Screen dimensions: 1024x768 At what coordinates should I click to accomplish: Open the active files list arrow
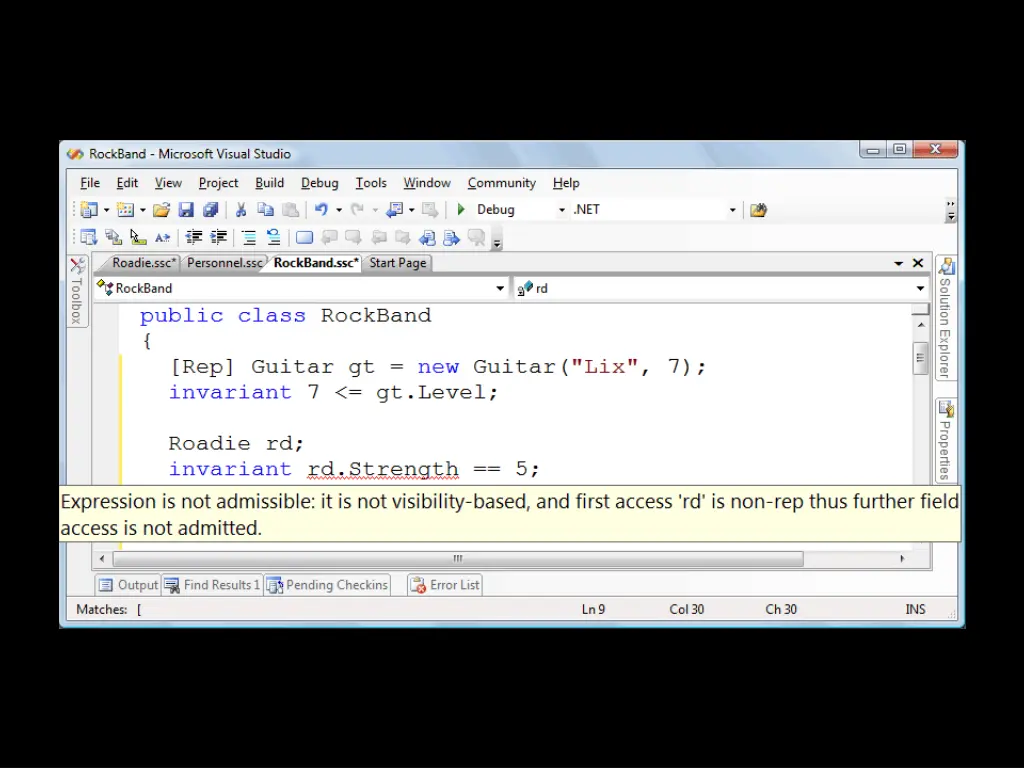[899, 263]
